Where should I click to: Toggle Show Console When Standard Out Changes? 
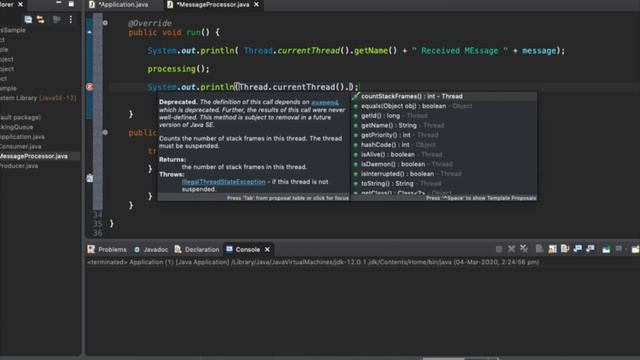578,249
